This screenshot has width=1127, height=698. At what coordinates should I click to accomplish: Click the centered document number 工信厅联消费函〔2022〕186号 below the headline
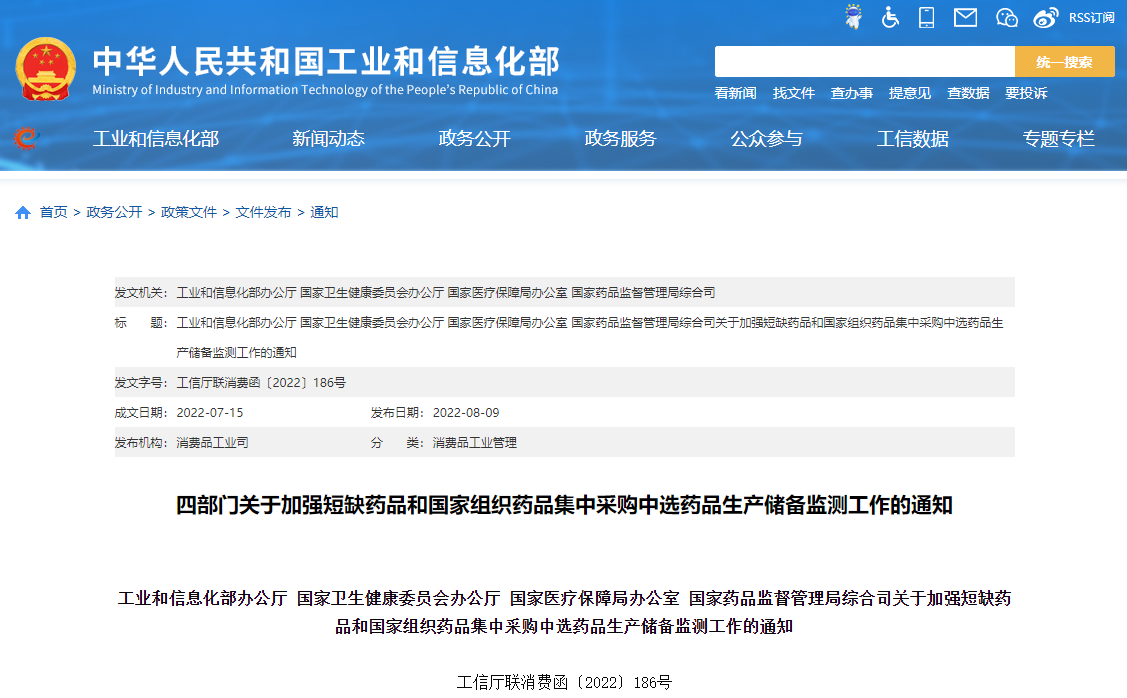(x=564, y=682)
